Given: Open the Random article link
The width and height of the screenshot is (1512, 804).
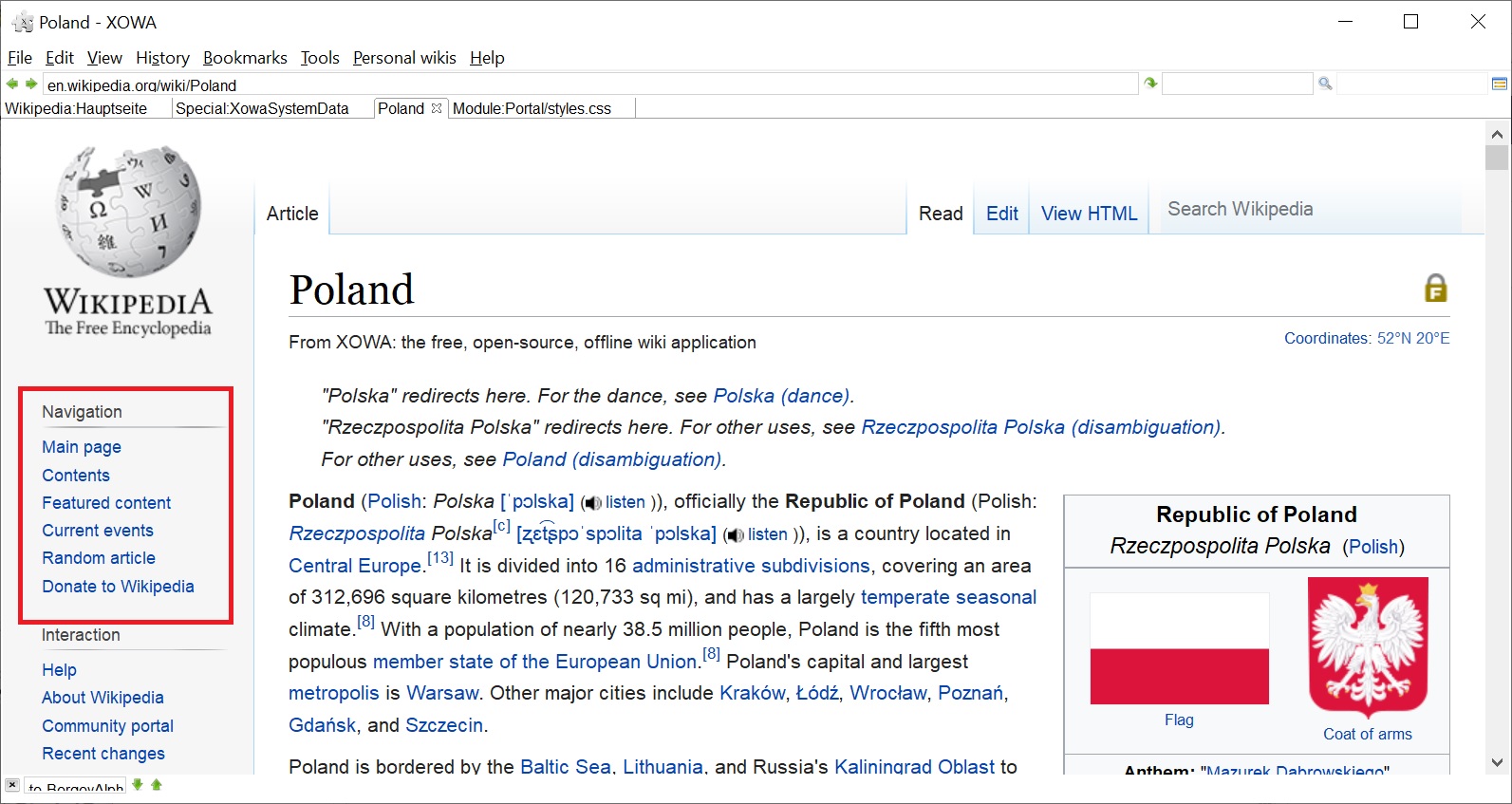Looking at the screenshot, I should (x=99, y=558).
